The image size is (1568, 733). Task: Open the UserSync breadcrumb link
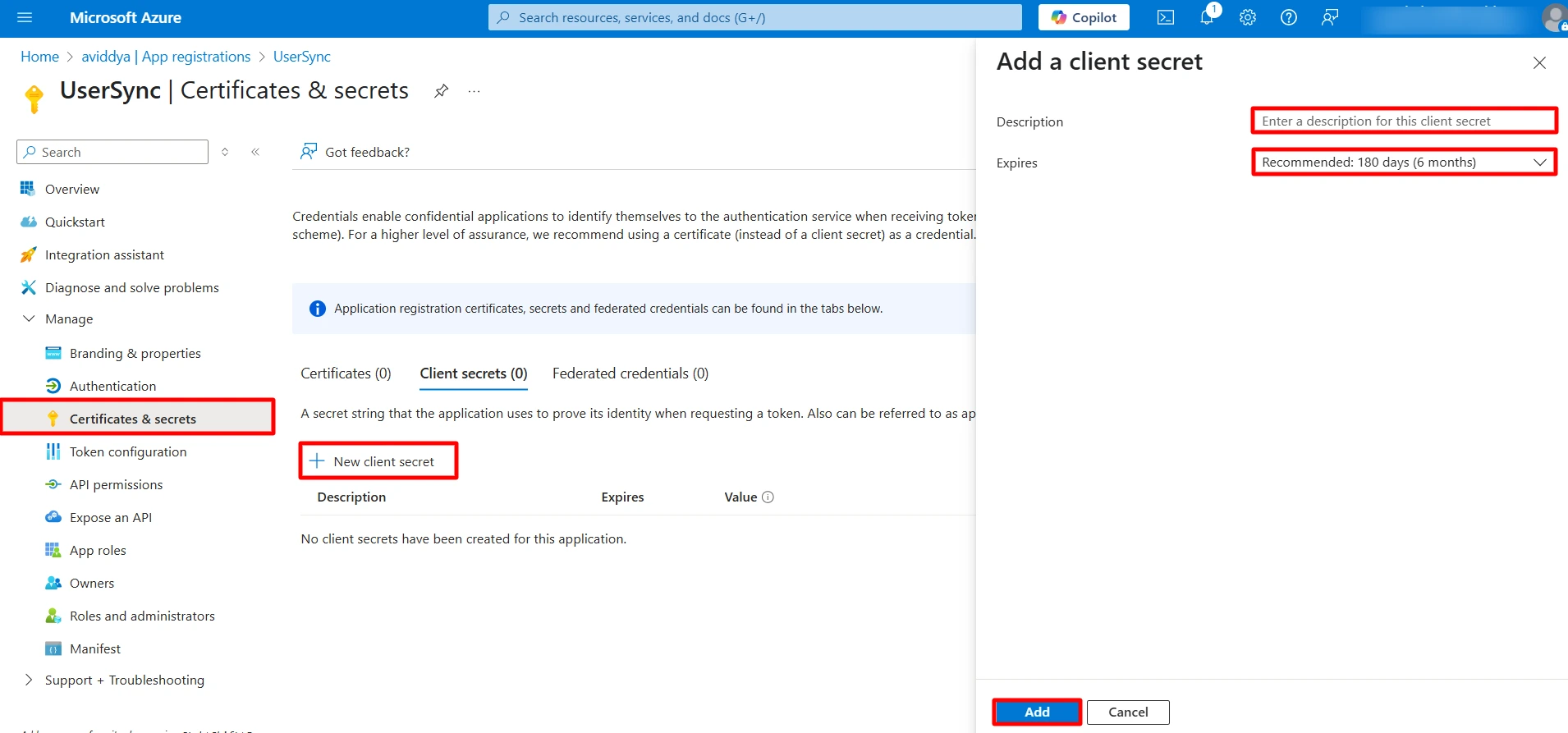[x=302, y=57]
